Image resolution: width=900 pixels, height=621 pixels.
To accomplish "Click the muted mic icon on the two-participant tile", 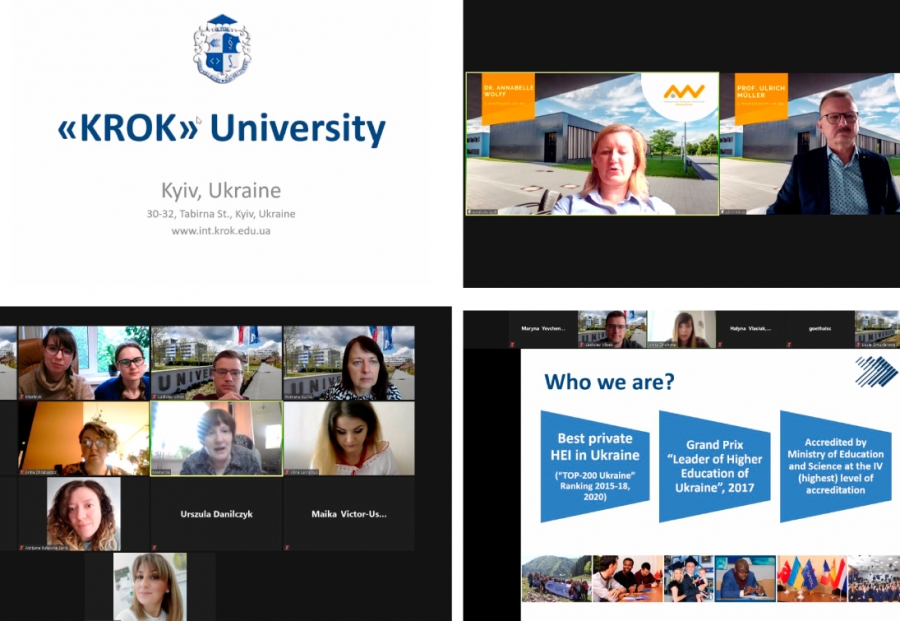I will [22, 397].
